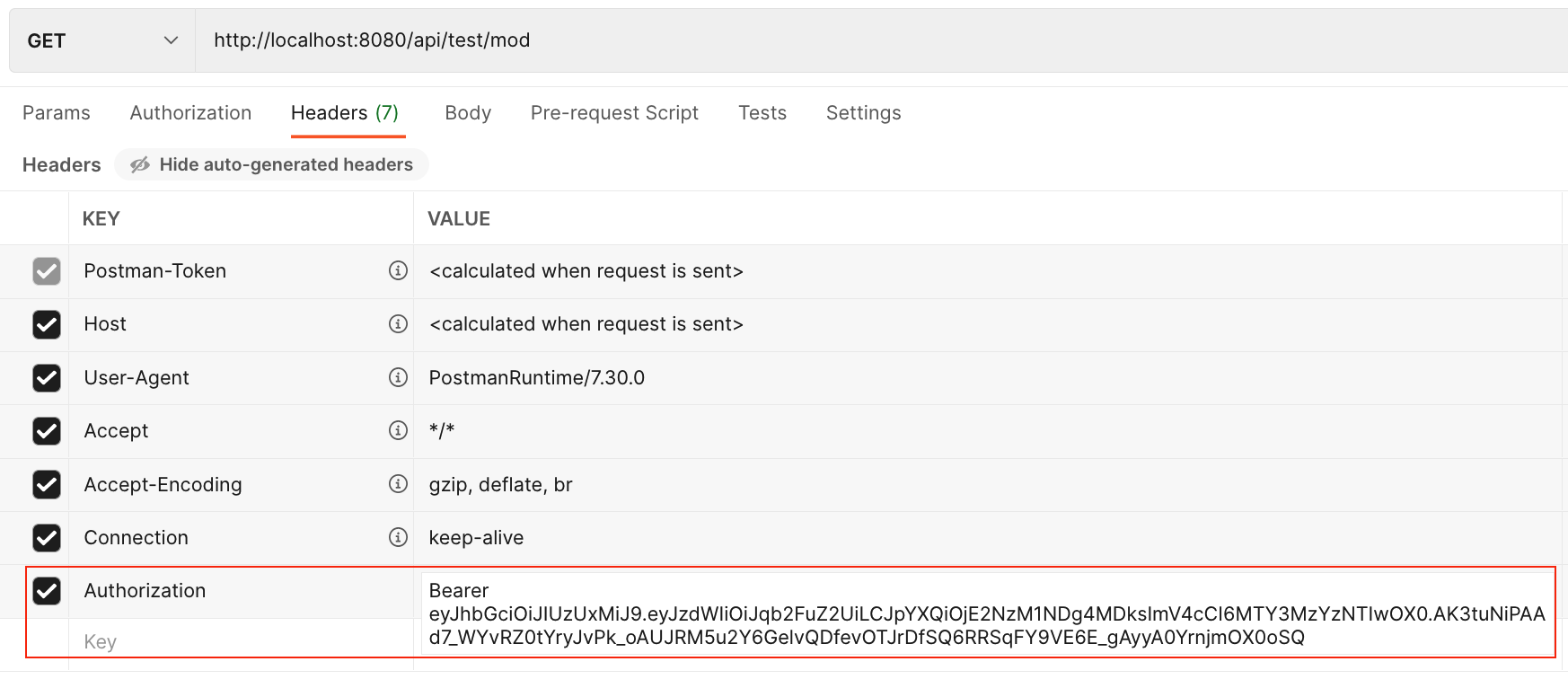Open the User-Agent header info icon
The height and width of the screenshot is (688, 1568).
398,377
